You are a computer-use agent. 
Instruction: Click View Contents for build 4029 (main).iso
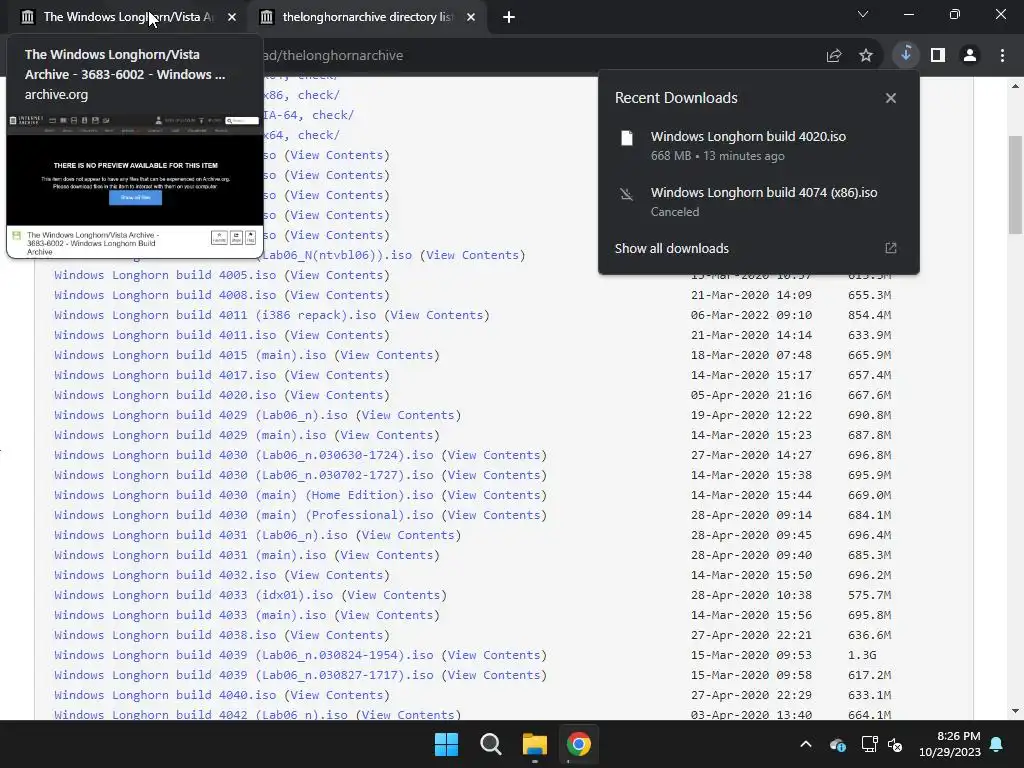click(x=387, y=436)
